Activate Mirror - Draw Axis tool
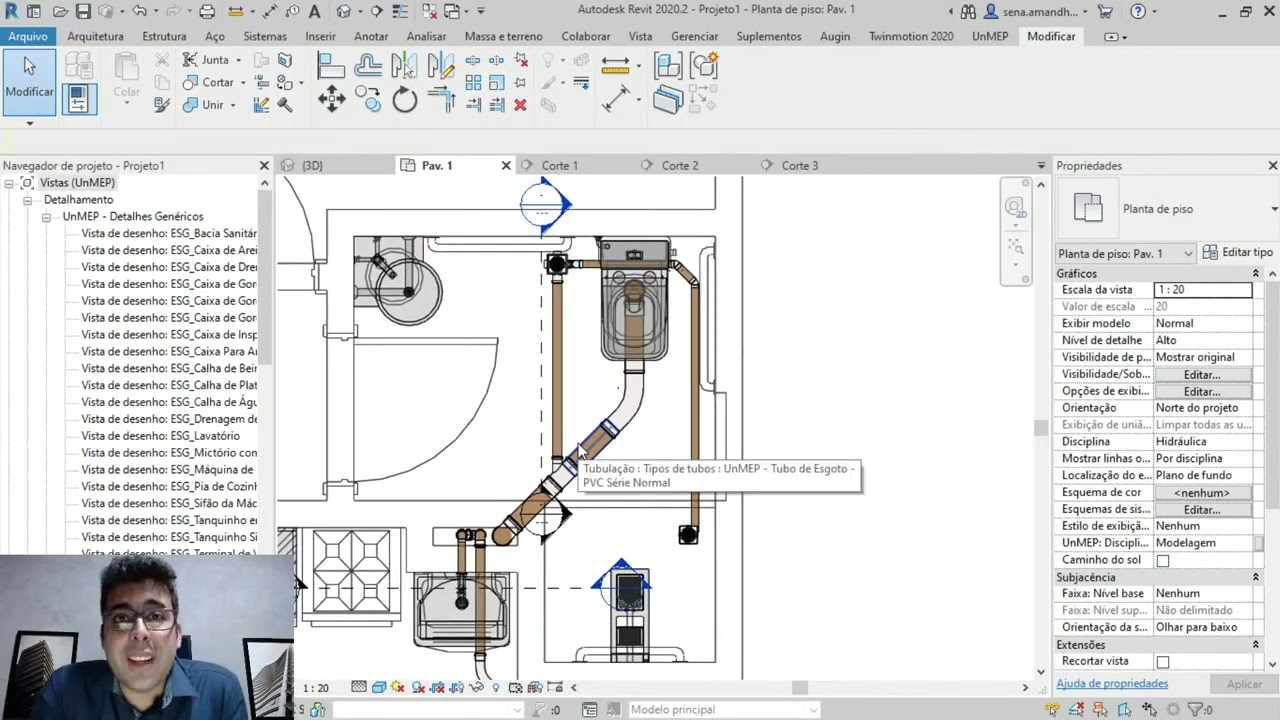This screenshot has width=1280, height=720. [x=440, y=66]
